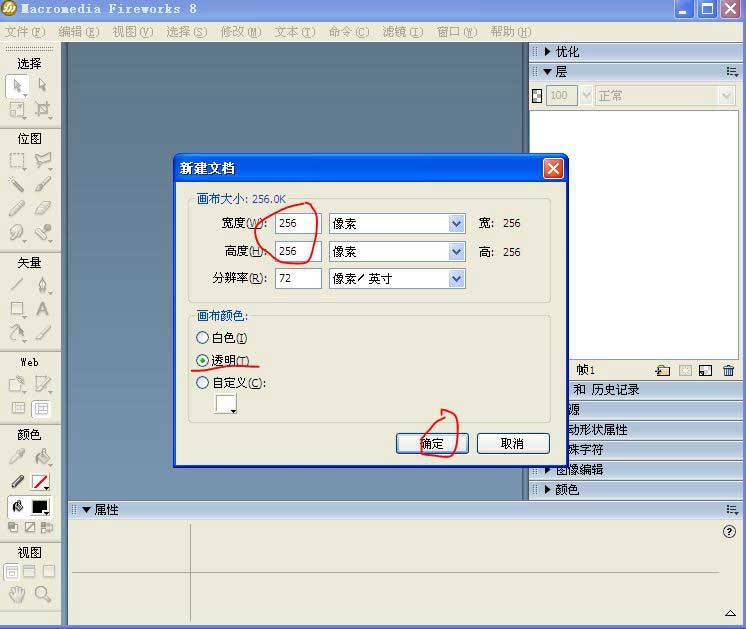This screenshot has height=629, width=746.
Task: Select the Pointer tool in the toolbox
Action: [18, 87]
